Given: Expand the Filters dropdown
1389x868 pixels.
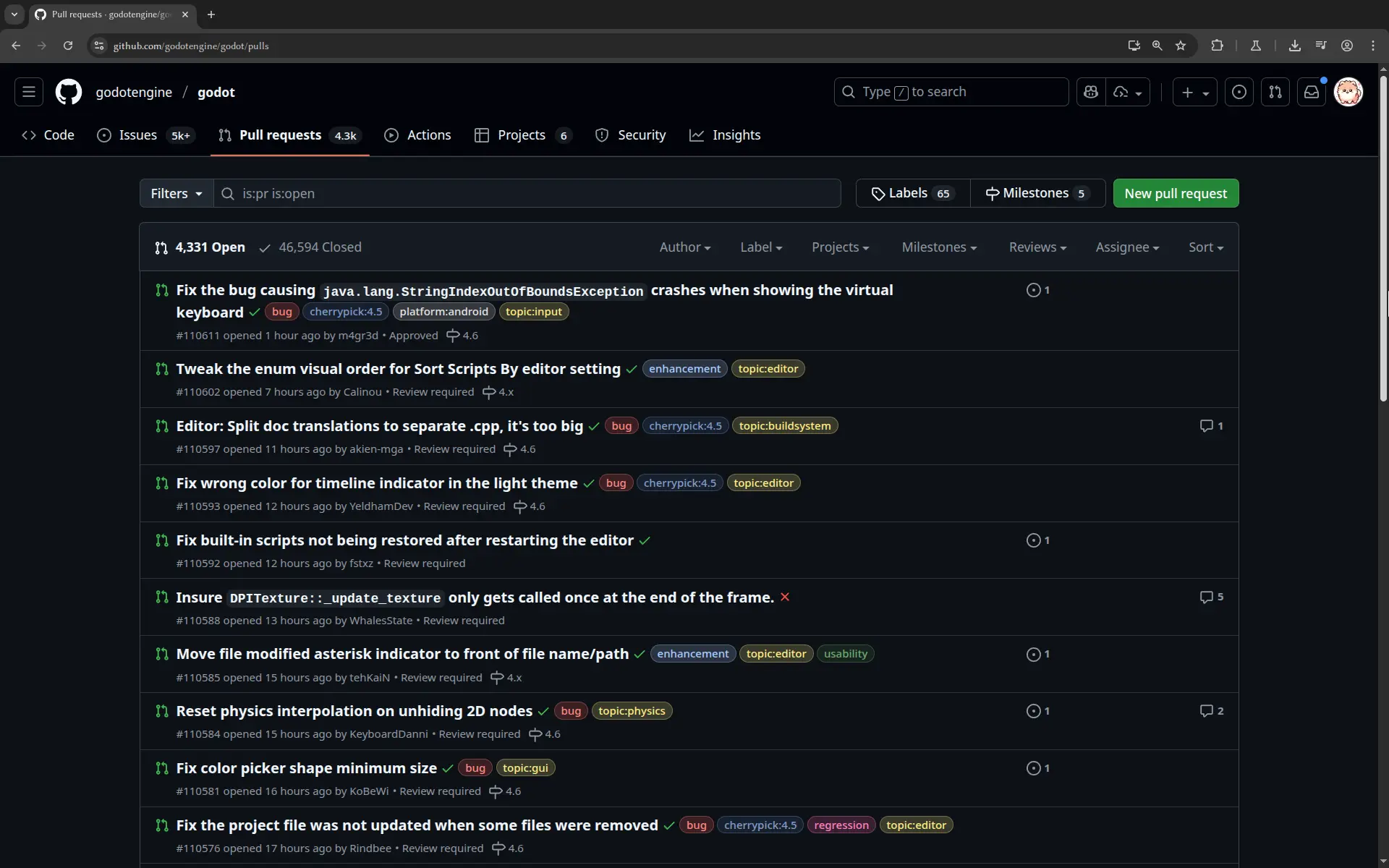Looking at the screenshot, I should click(177, 193).
